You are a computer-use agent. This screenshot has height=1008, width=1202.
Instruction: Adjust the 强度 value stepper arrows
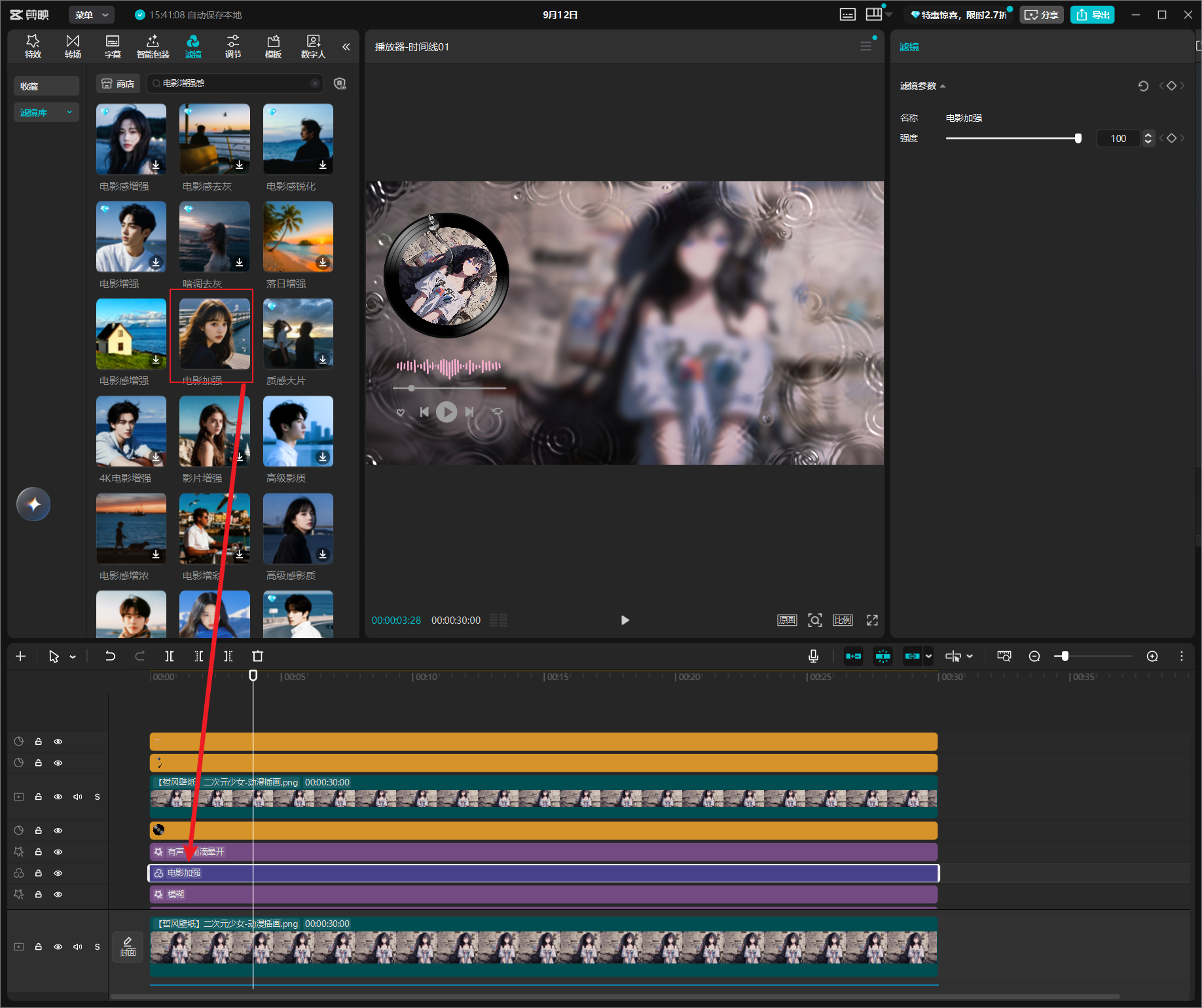(1148, 138)
